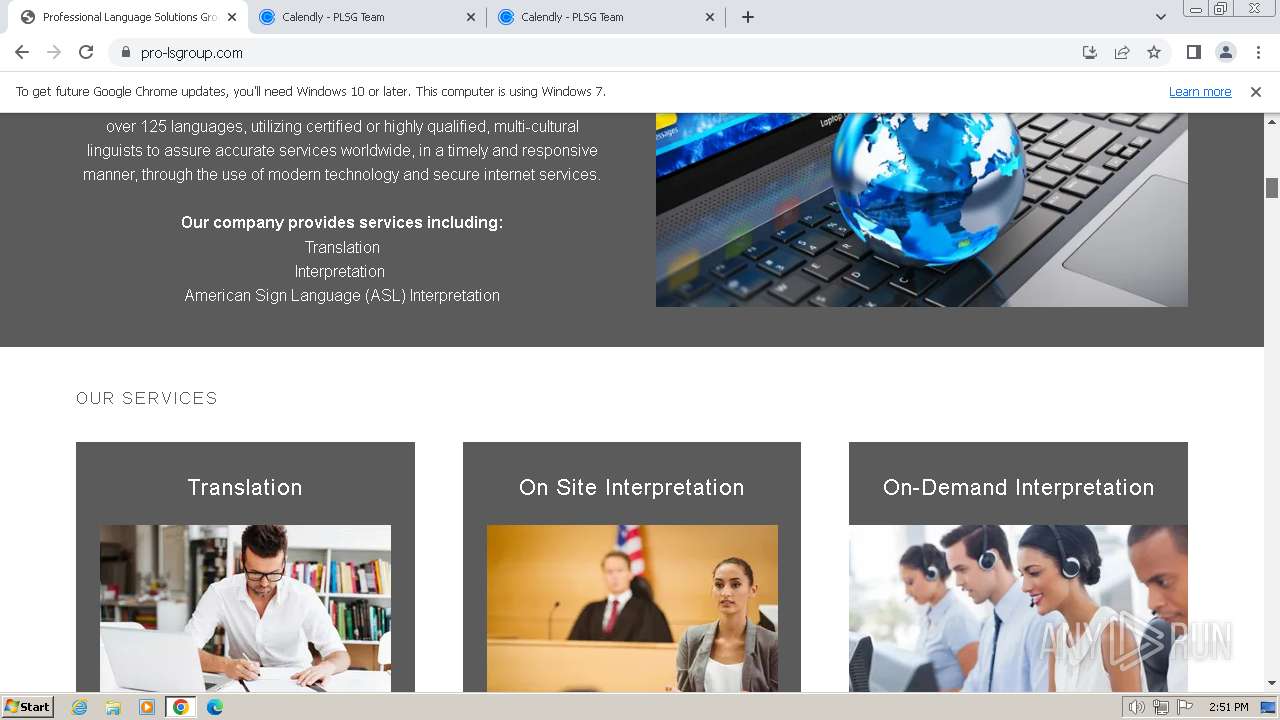
Task: Open the system tray volume icon
Action: pos(1137,707)
